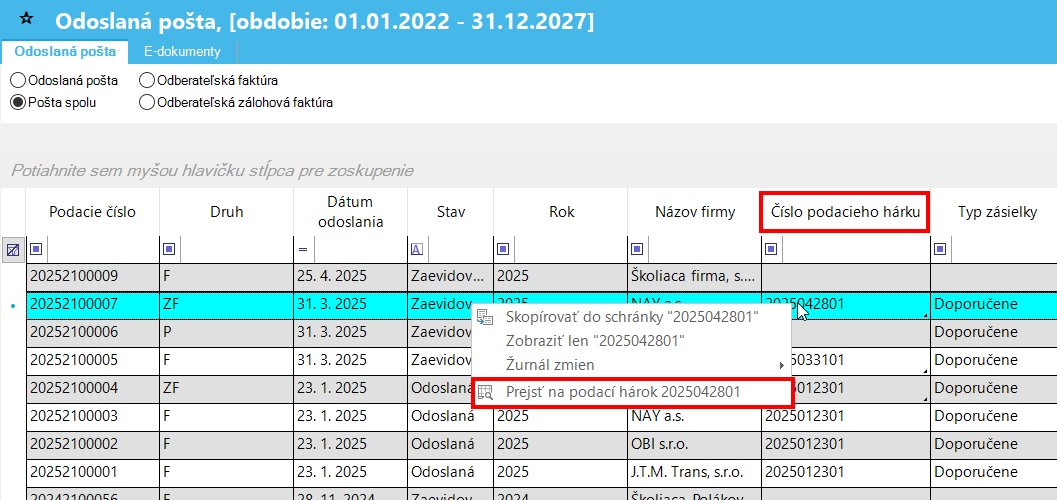Select the Odoslaná pošta radio button
Screen dimensions: 1057x500
[x=17, y=80]
